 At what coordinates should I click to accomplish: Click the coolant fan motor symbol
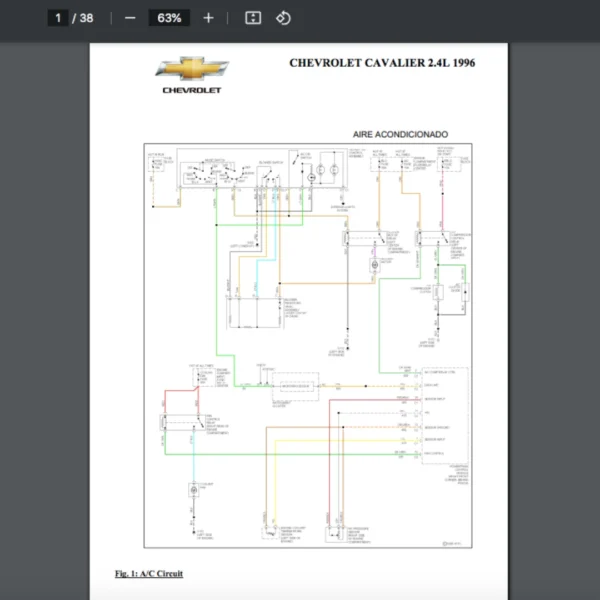(193, 489)
